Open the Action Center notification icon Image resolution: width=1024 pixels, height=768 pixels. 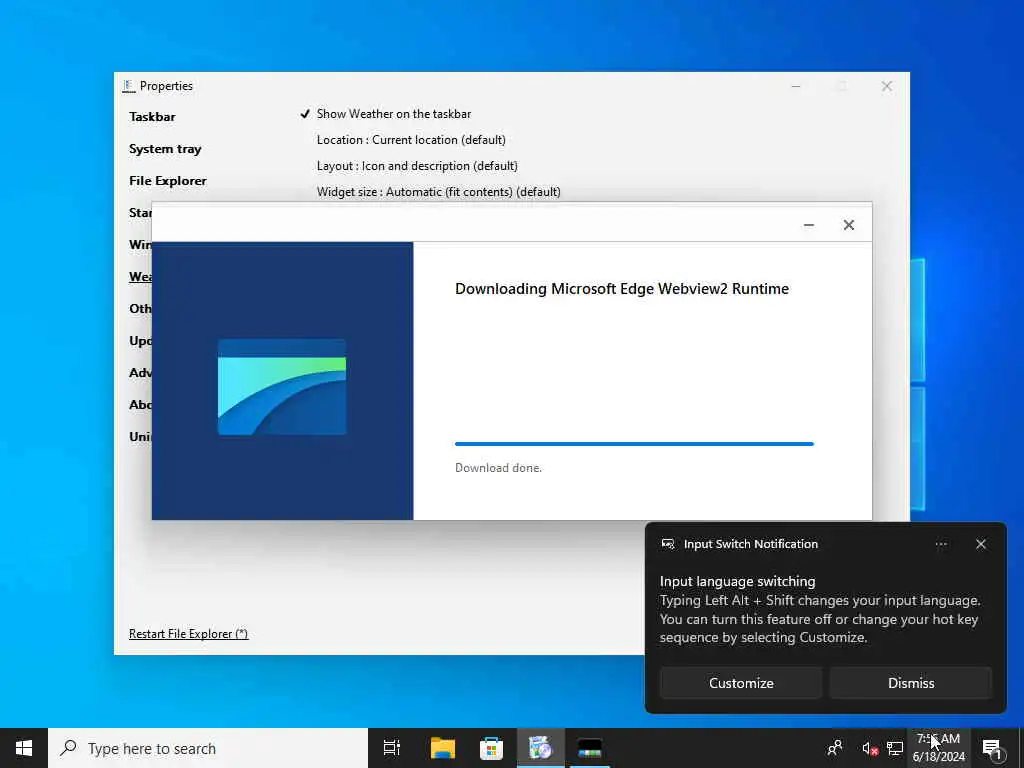point(992,748)
